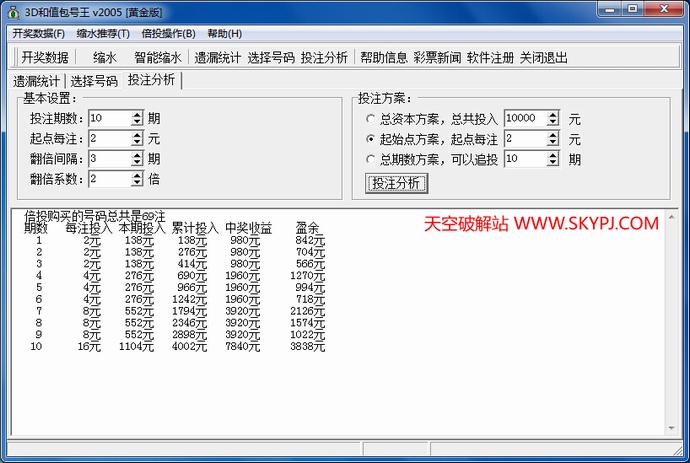Click the 软件注册 toolbar button
Screen dimensions: 690x463
[490, 57]
